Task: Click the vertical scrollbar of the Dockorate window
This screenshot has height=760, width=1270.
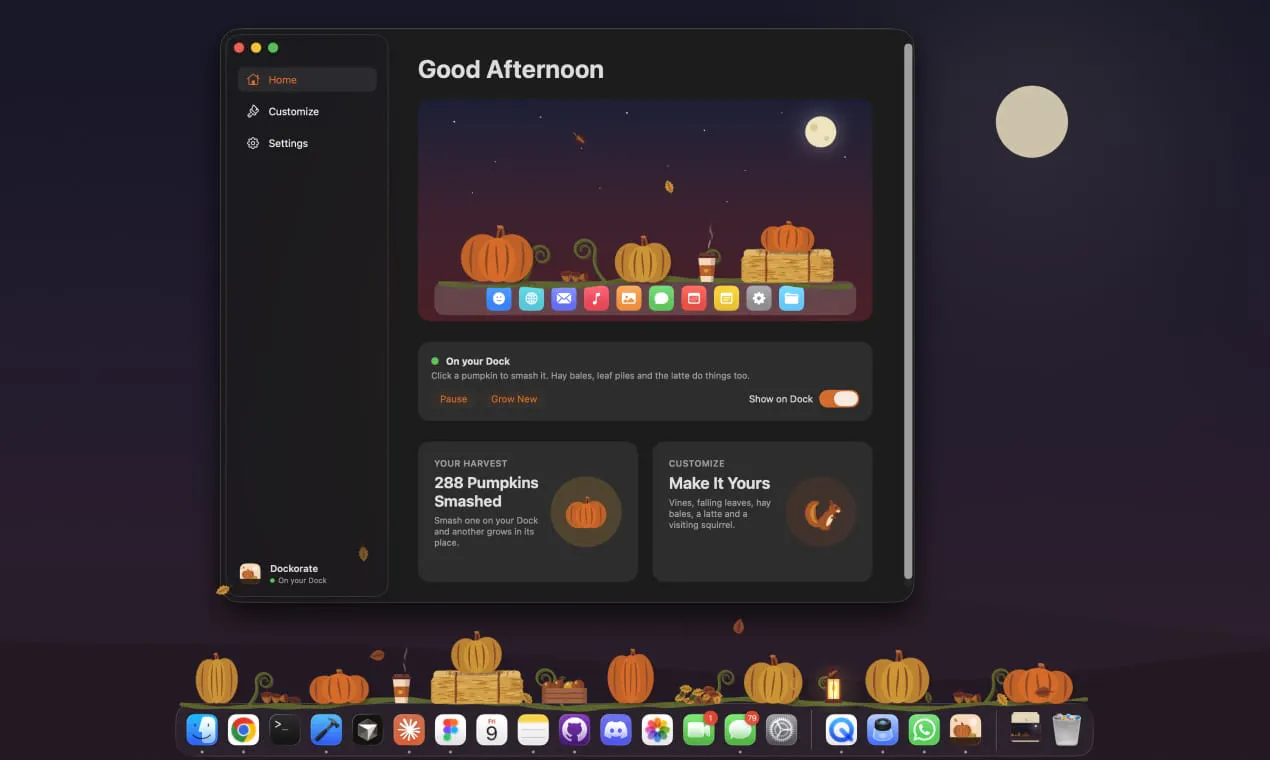Action: click(908, 311)
